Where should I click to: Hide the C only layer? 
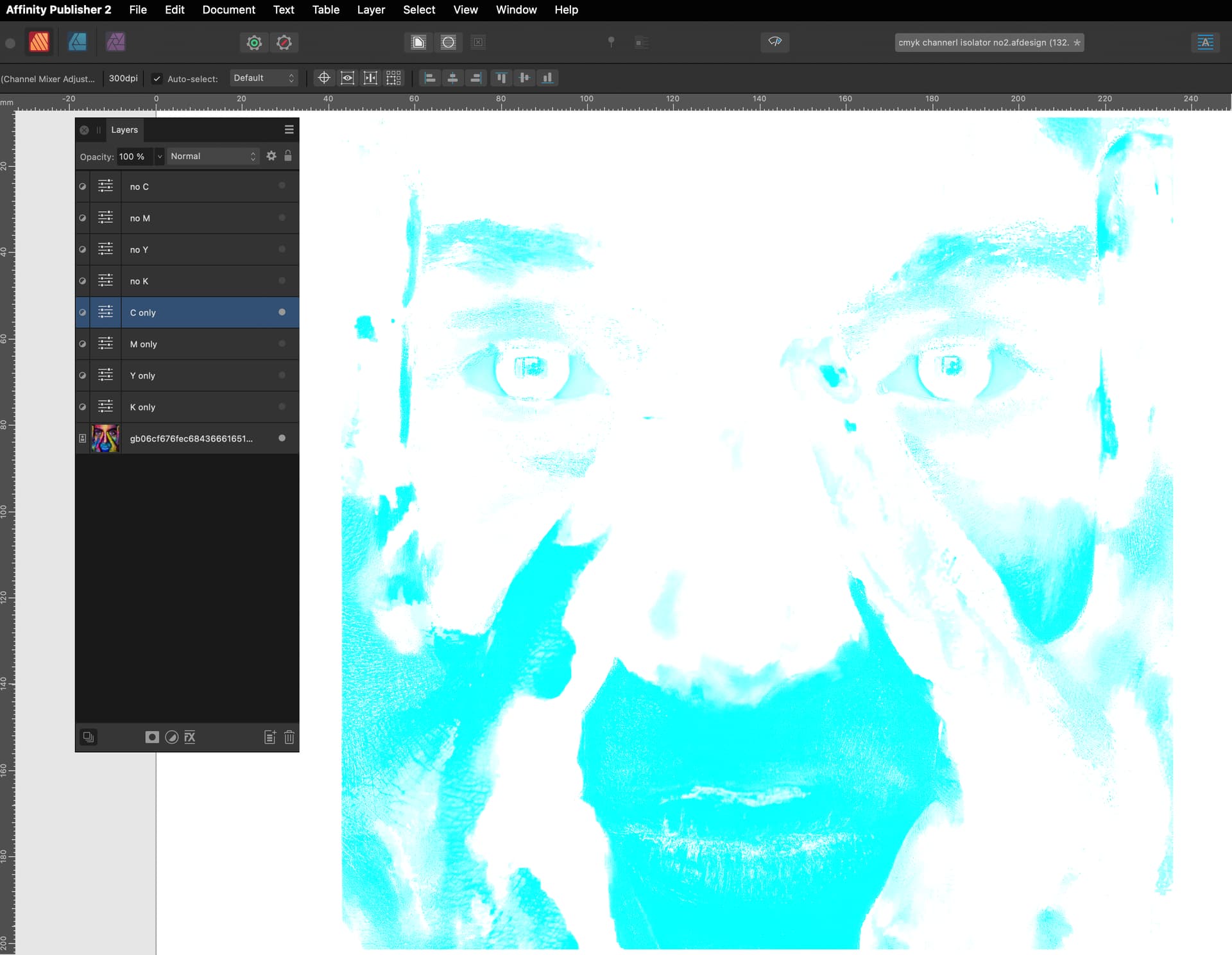(282, 312)
